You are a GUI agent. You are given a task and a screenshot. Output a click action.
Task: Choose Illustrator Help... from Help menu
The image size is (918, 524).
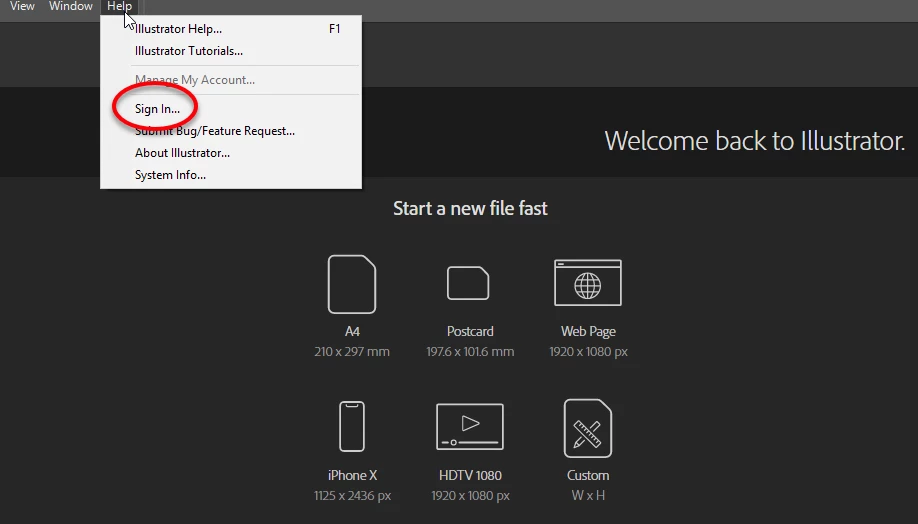pos(231,29)
